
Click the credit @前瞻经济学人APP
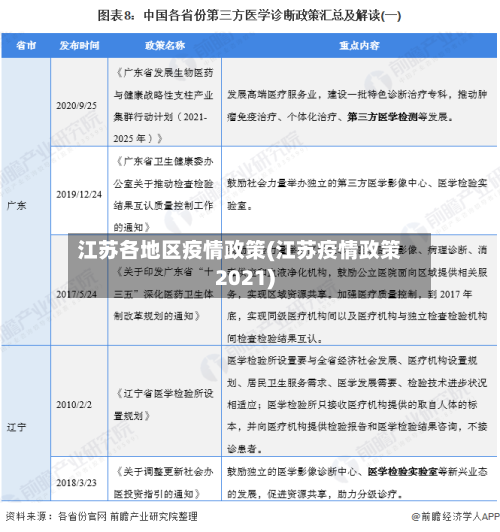[455, 516]
